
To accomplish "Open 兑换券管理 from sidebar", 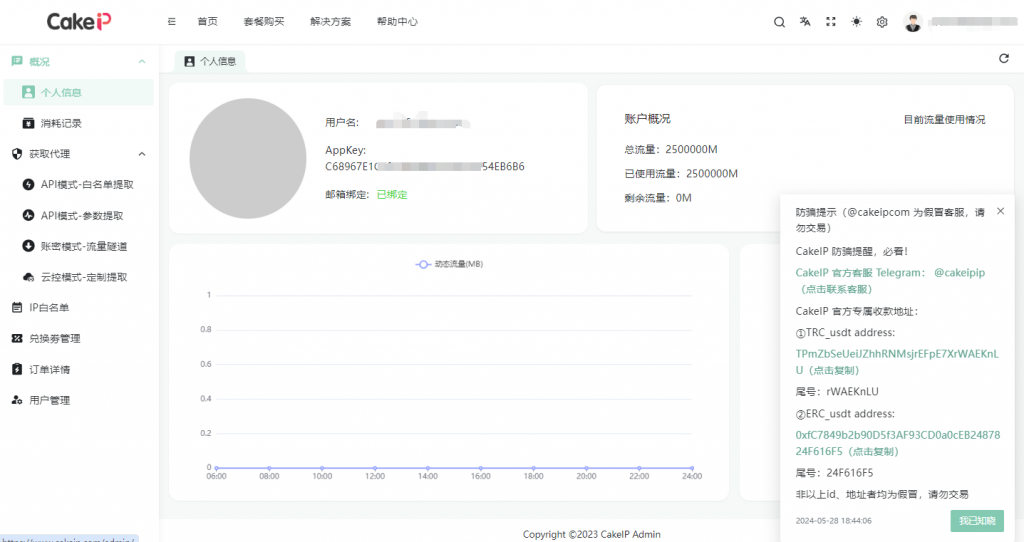I will (x=55, y=339).
